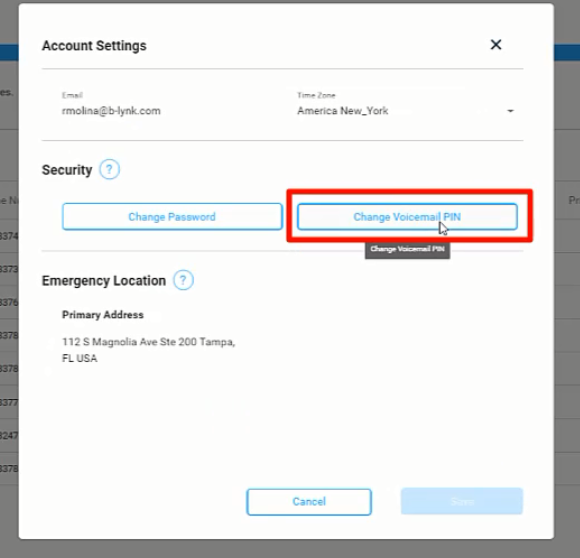Image resolution: width=580 pixels, height=558 pixels.
Task: Click the Time Zone field label
Action: click(316, 95)
